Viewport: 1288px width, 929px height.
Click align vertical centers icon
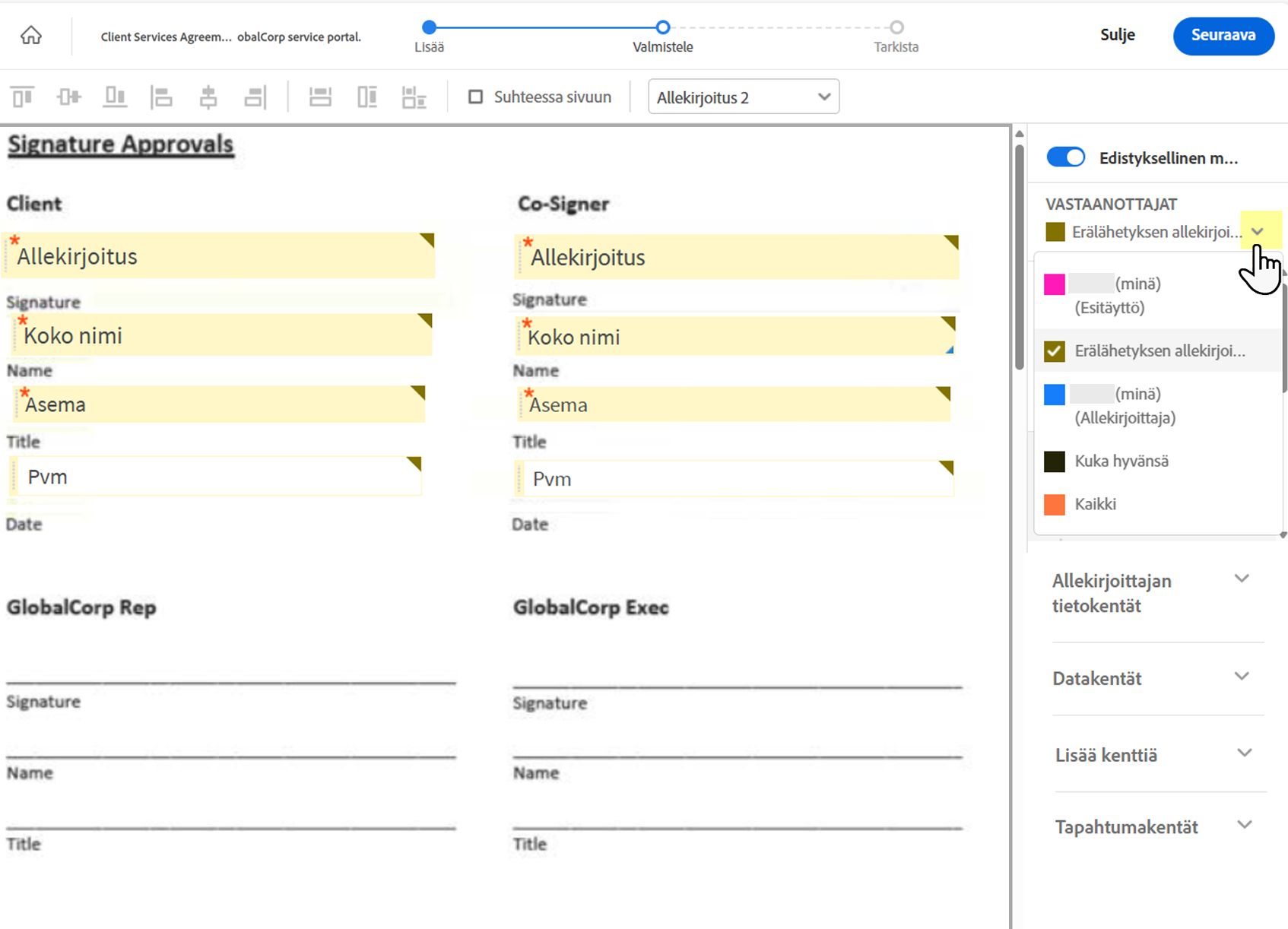[69, 97]
